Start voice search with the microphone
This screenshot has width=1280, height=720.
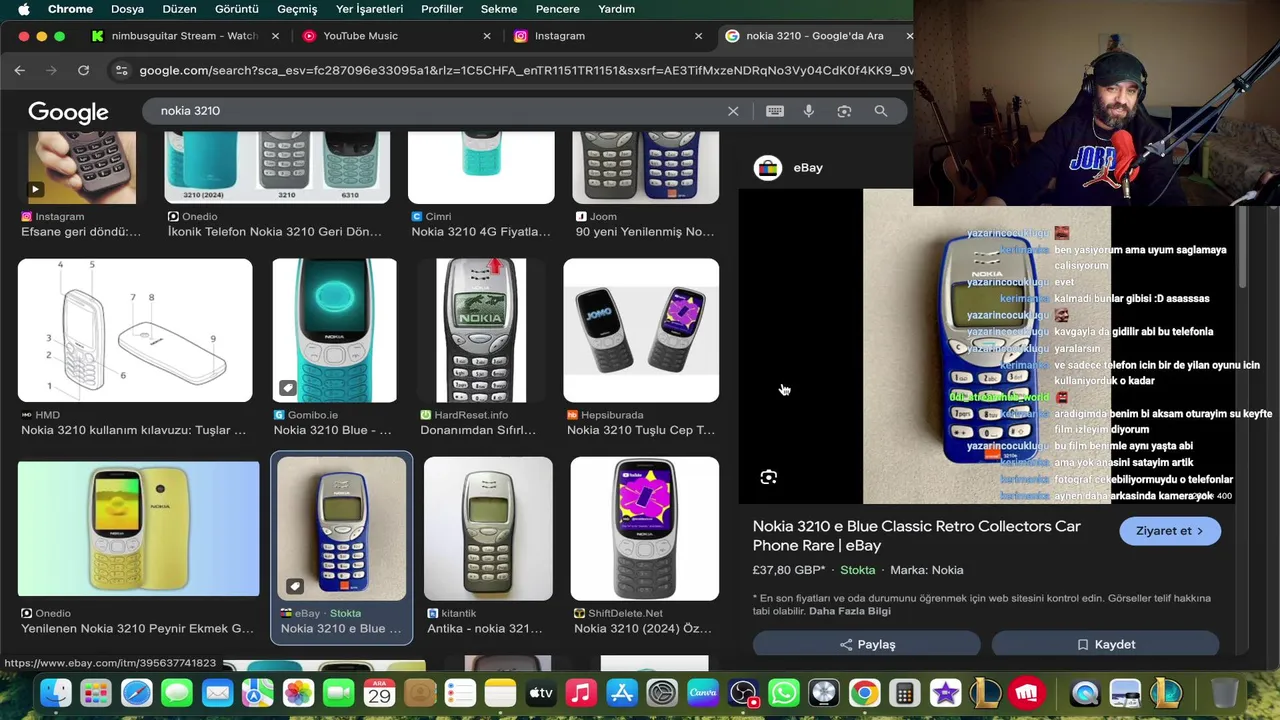[x=809, y=111]
